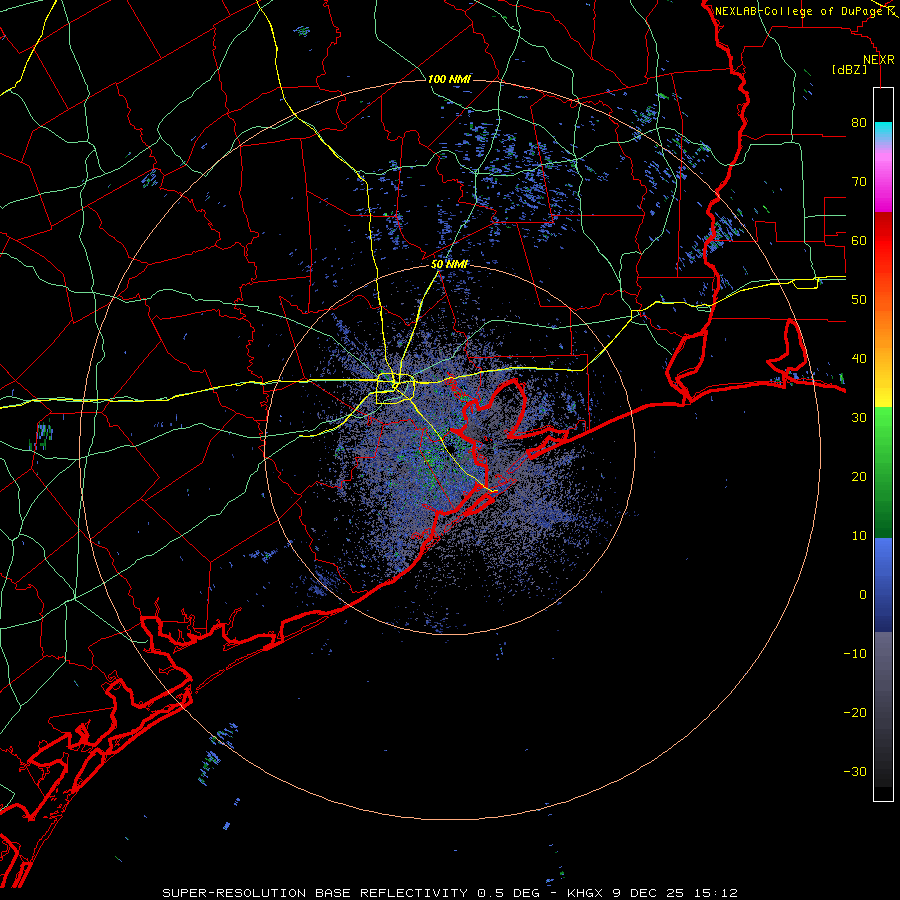Screen dimensions: 900x900
Task: Click the 50 dBZ scale label
Action: pos(859,300)
